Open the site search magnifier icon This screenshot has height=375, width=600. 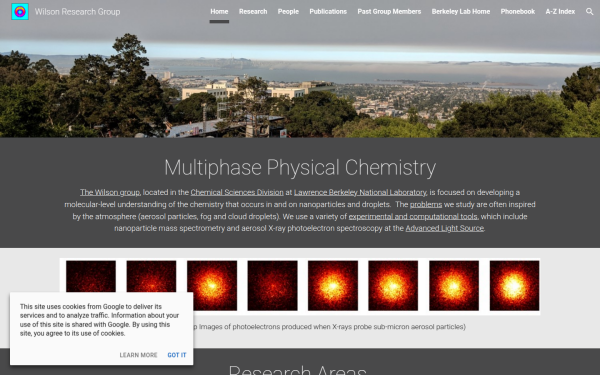coord(589,11)
